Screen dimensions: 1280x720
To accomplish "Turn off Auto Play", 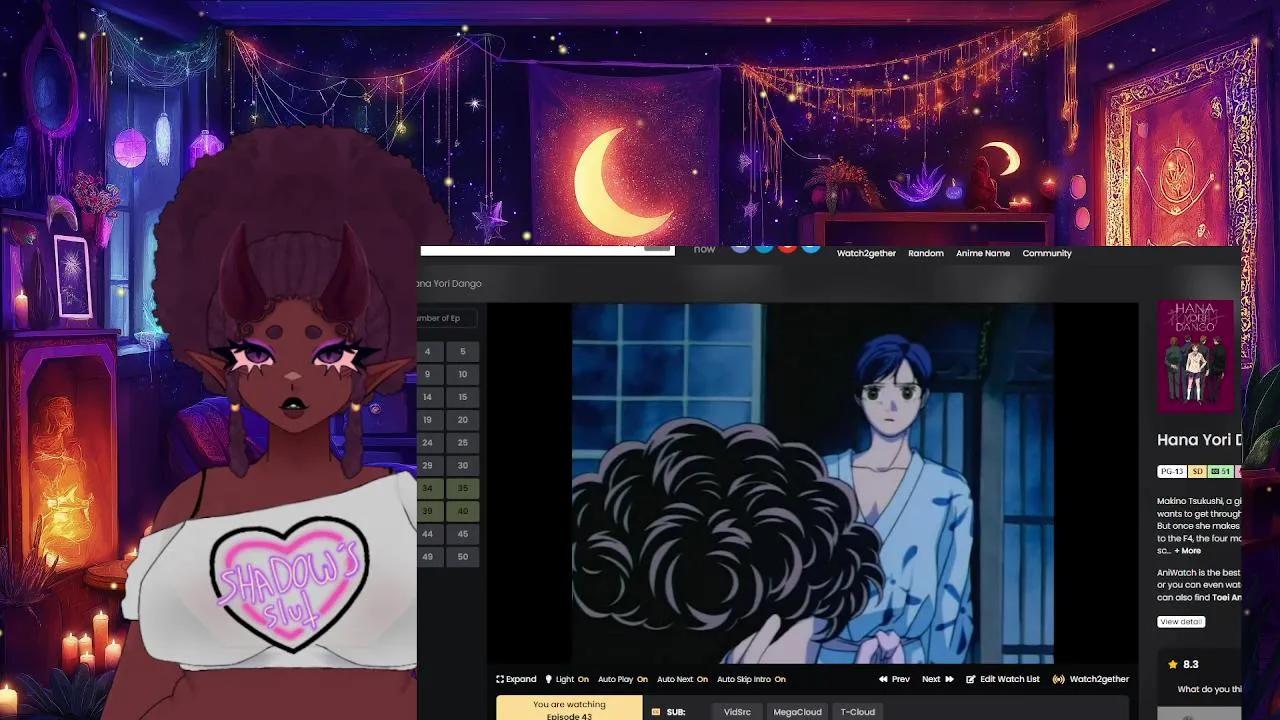I will [641, 679].
